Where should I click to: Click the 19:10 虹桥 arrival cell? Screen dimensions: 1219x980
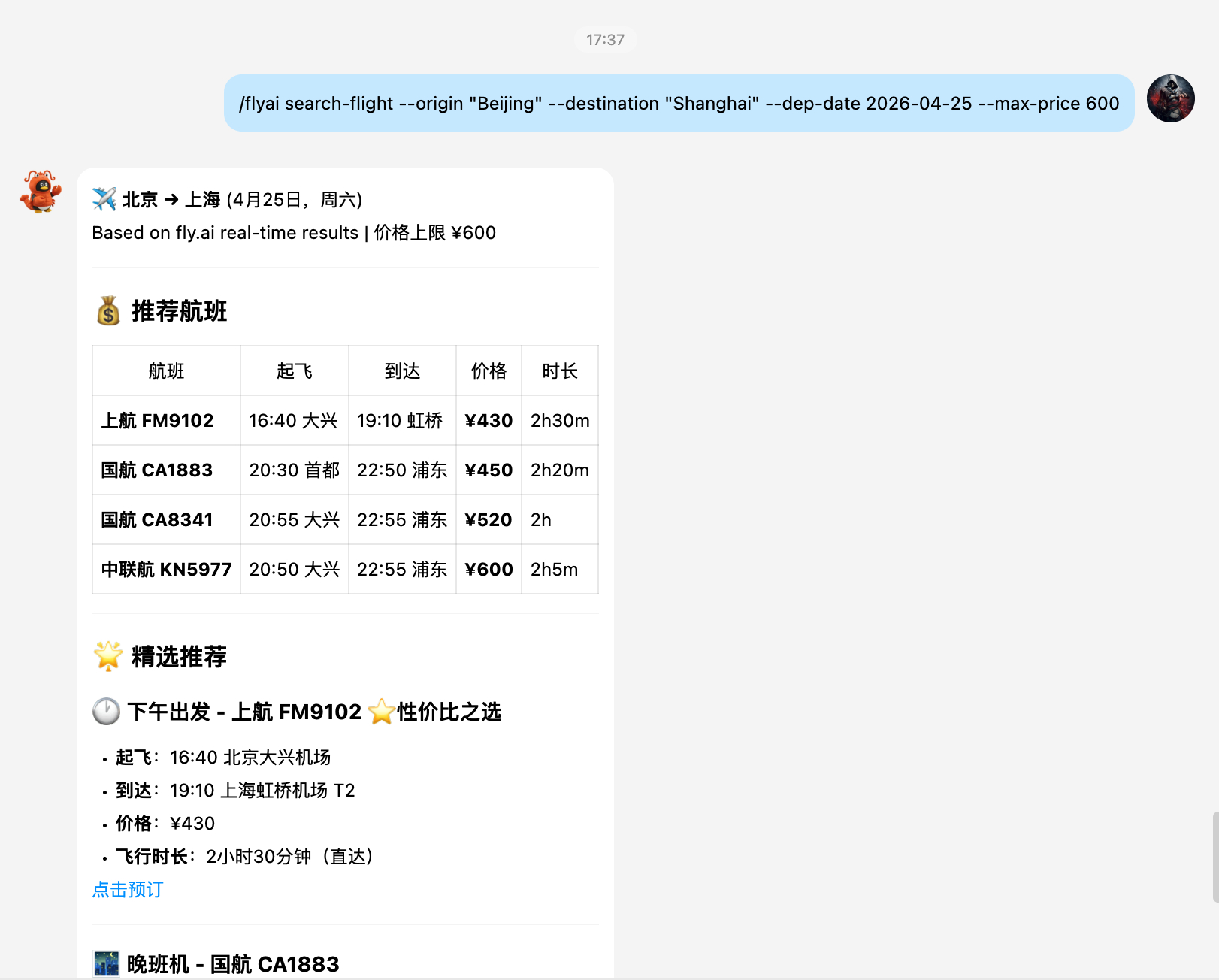pos(402,420)
